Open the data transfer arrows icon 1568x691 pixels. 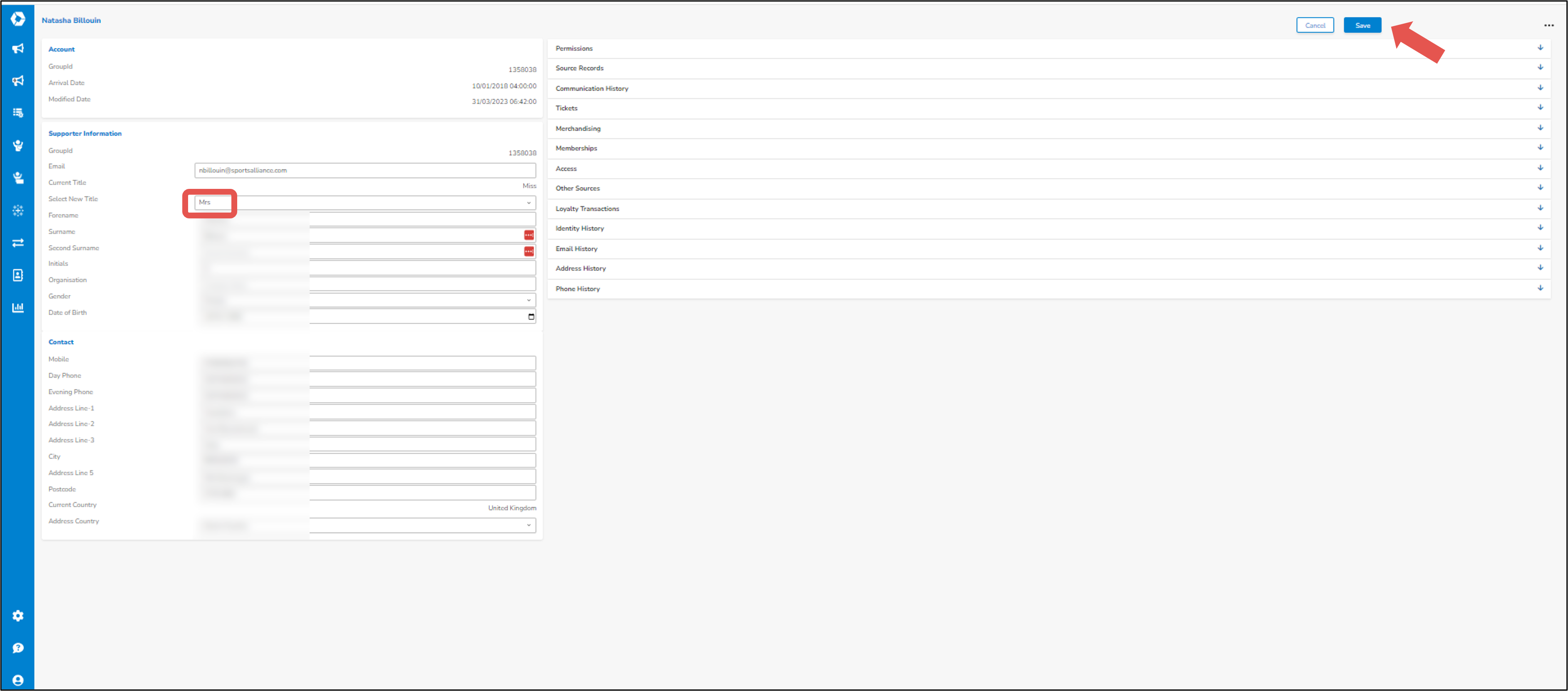(17, 242)
